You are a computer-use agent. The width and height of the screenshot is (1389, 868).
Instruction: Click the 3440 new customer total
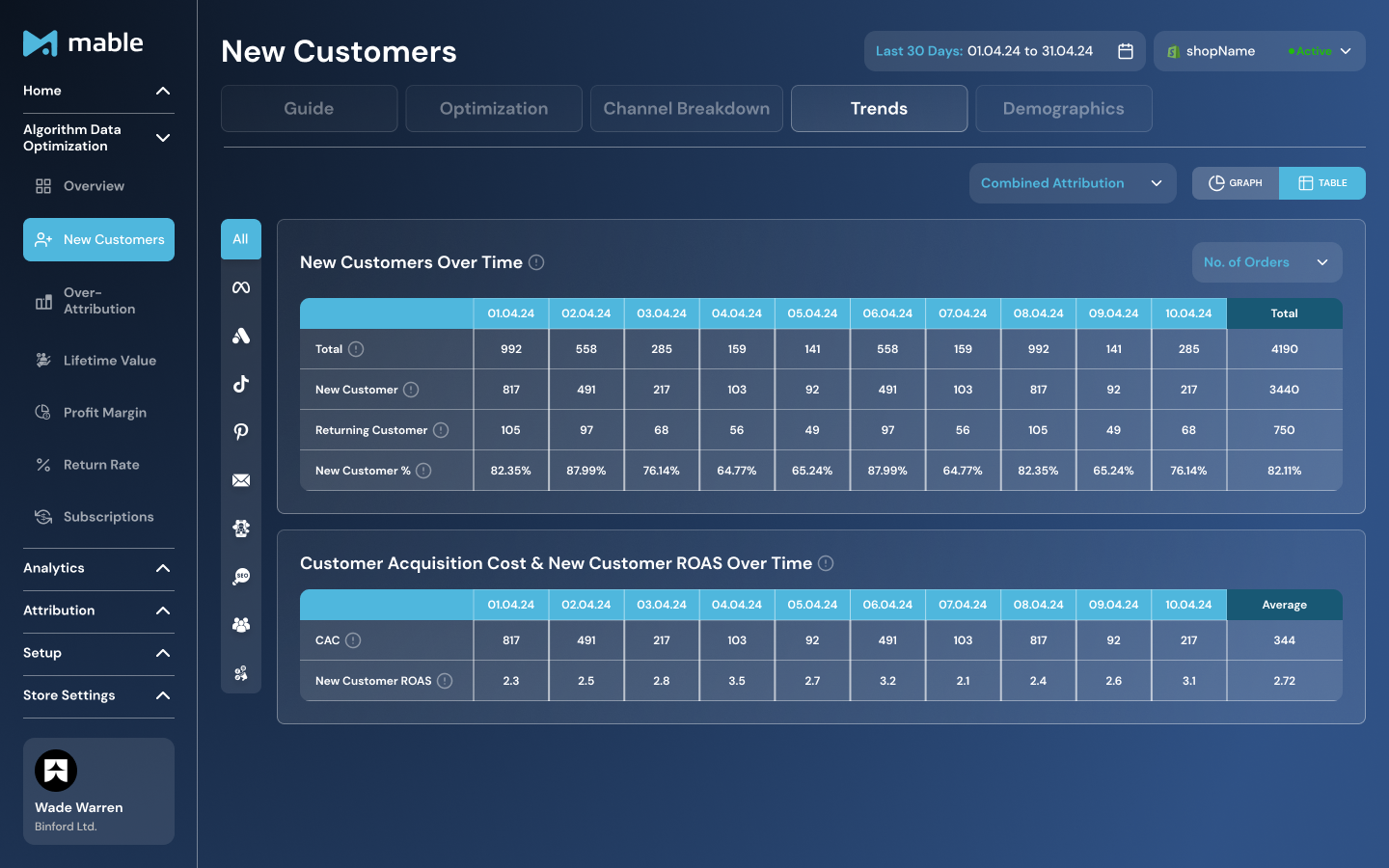(1285, 390)
